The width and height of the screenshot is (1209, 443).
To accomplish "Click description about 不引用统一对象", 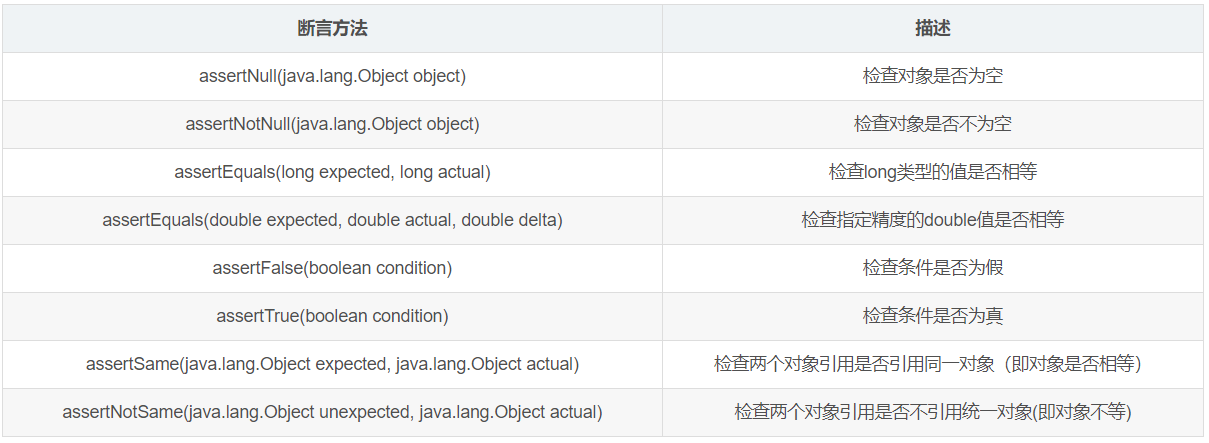I will [x=932, y=412].
